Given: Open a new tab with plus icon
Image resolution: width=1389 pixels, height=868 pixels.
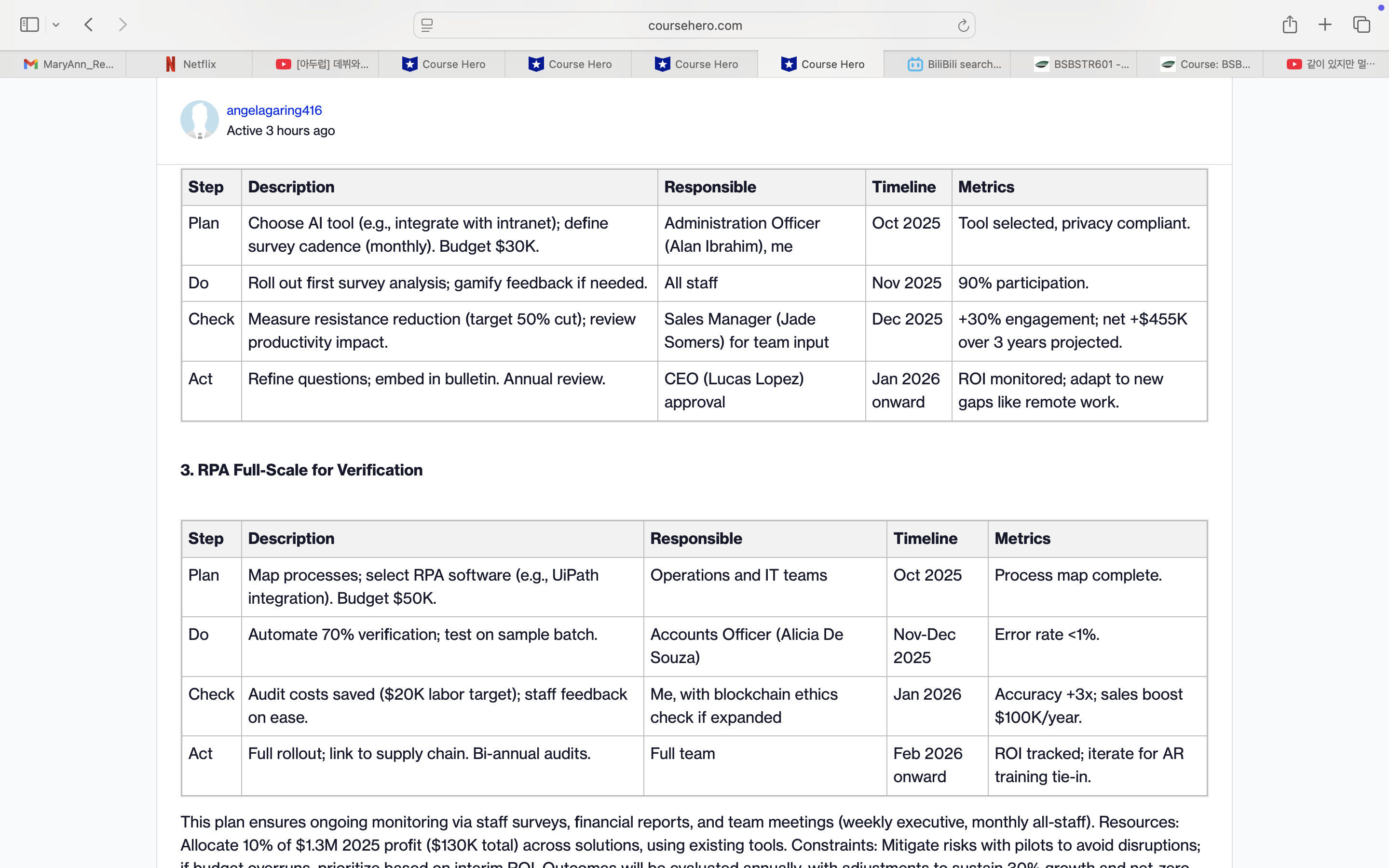Looking at the screenshot, I should pos(1325,25).
